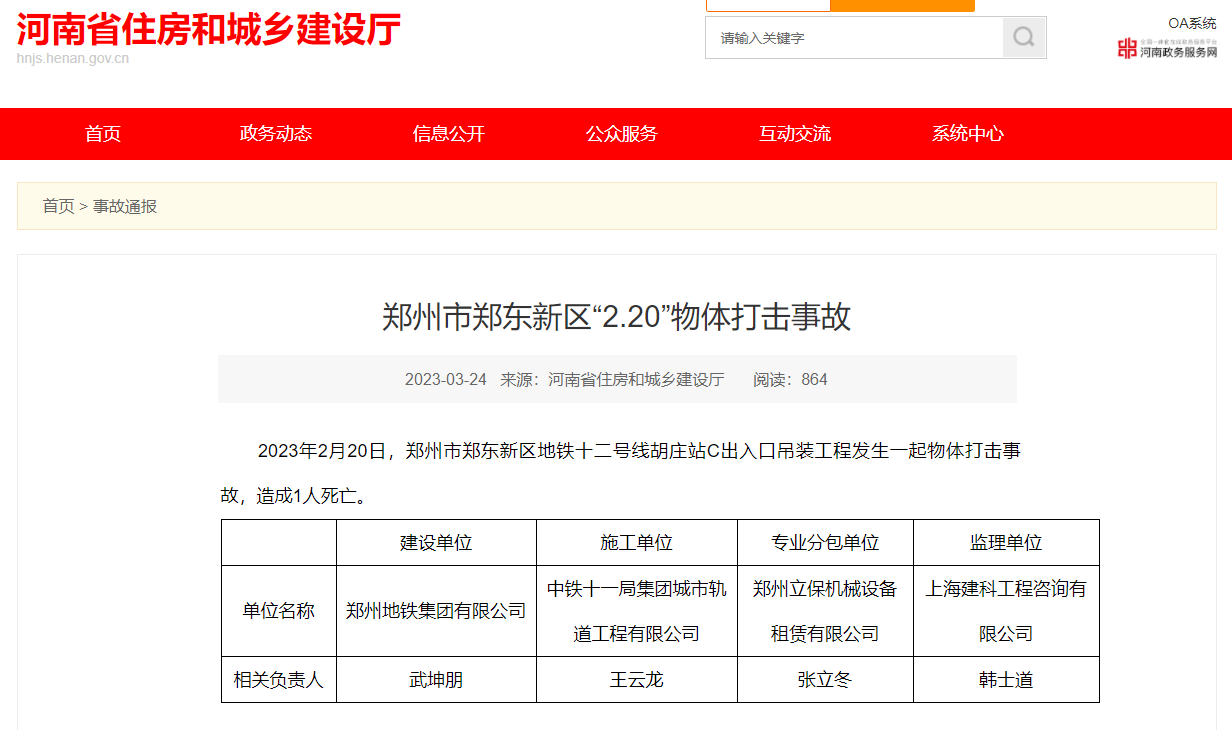Open the 互动交流 navigation item
This screenshot has height=730, width=1232.
click(x=795, y=134)
